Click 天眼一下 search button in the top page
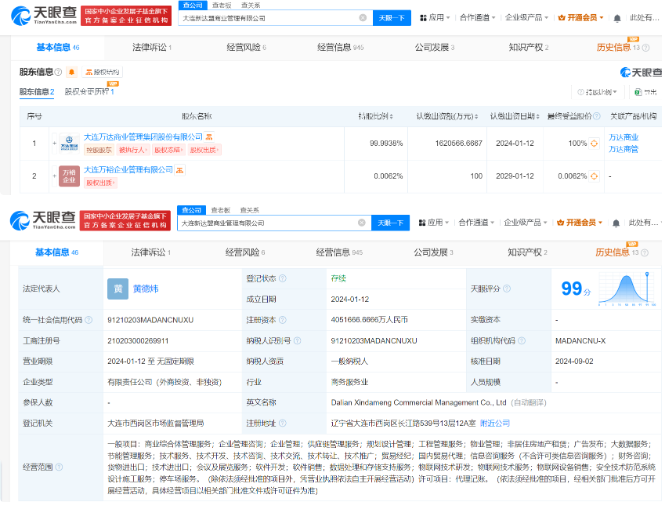This screenshot has width=662, height=510. (392, 18)
